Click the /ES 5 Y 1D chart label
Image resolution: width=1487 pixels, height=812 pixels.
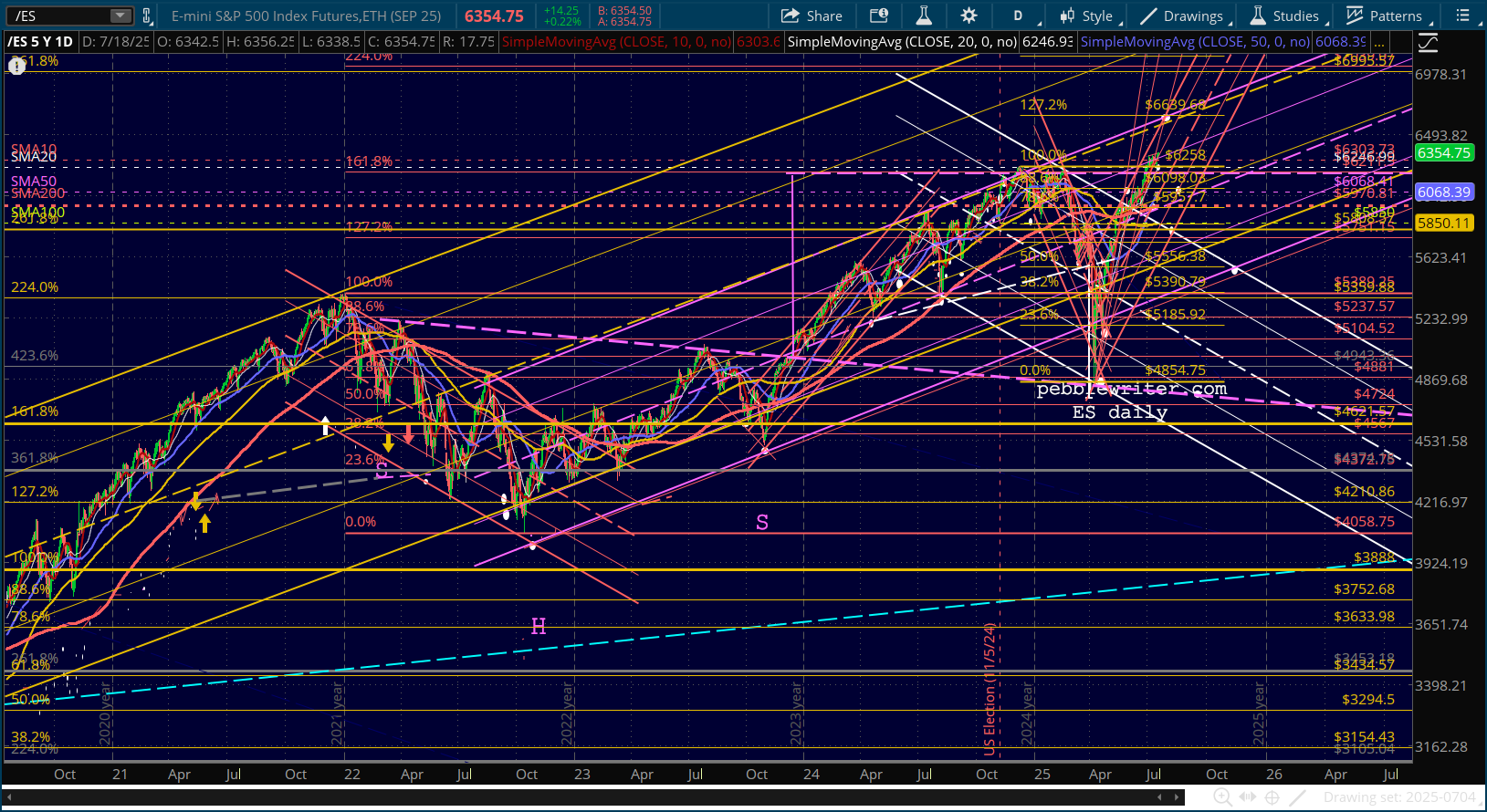tap(40, 42)
